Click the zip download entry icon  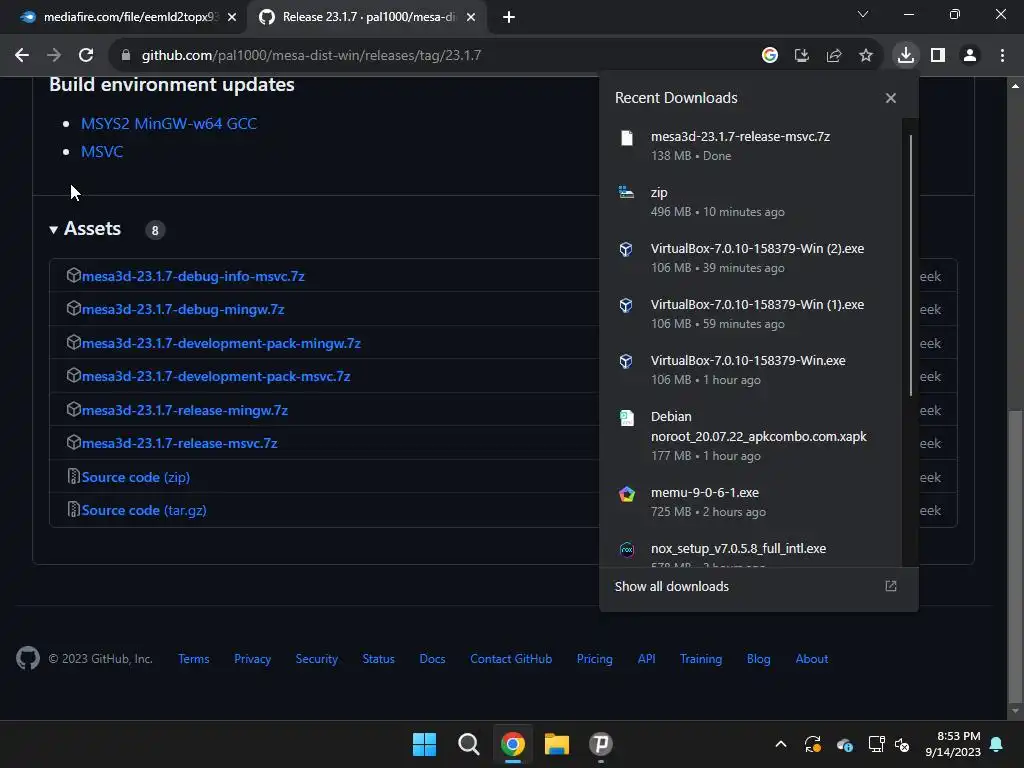(626, 192)
